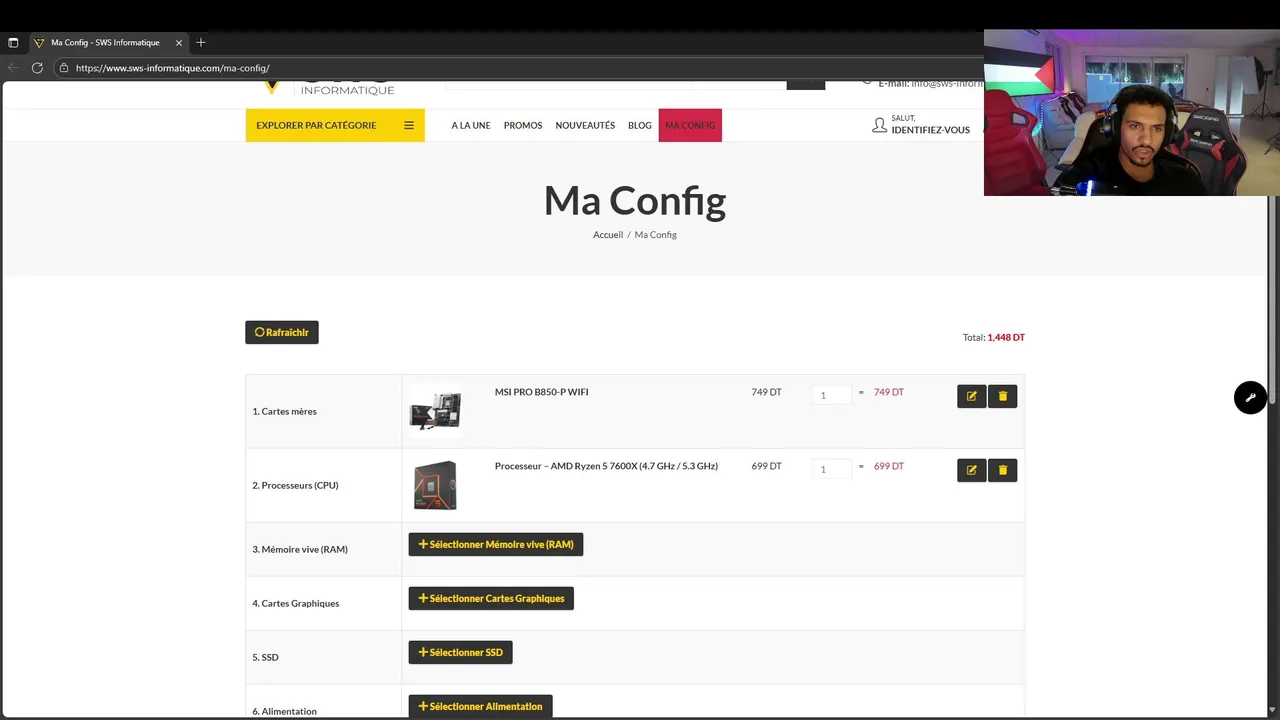Open the A LA UNE menu
The image size is (1280, 720).
pos(471,125)
